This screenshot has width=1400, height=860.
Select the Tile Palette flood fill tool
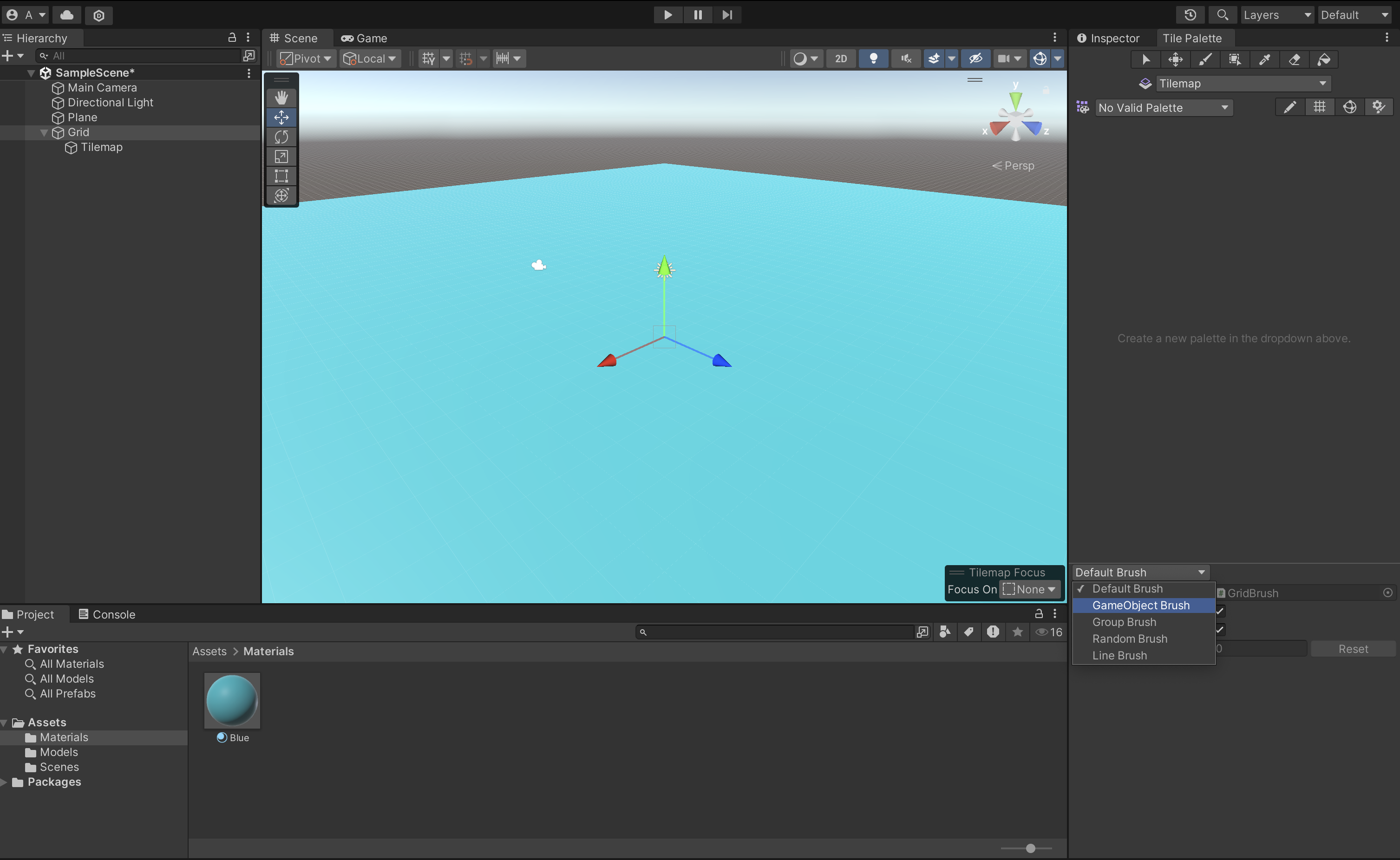(1323, 59)
